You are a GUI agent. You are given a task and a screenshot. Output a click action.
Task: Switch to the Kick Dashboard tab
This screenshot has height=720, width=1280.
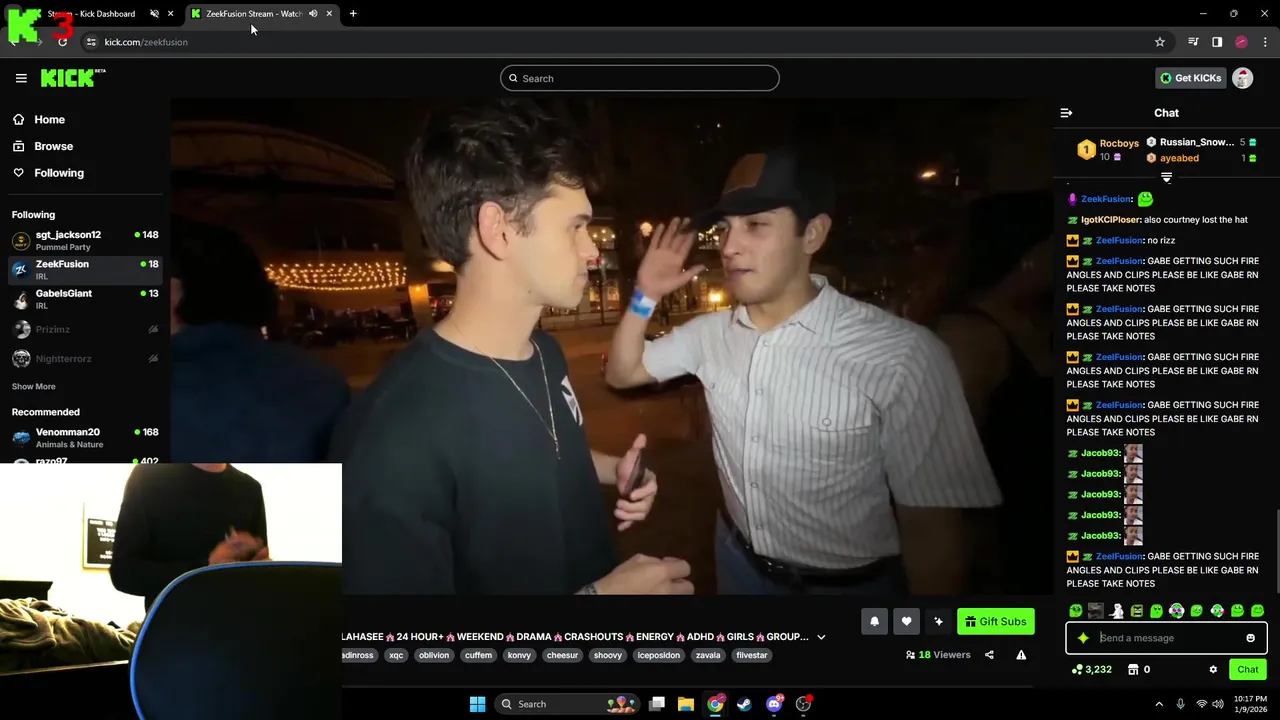click(x=91, y=14)
